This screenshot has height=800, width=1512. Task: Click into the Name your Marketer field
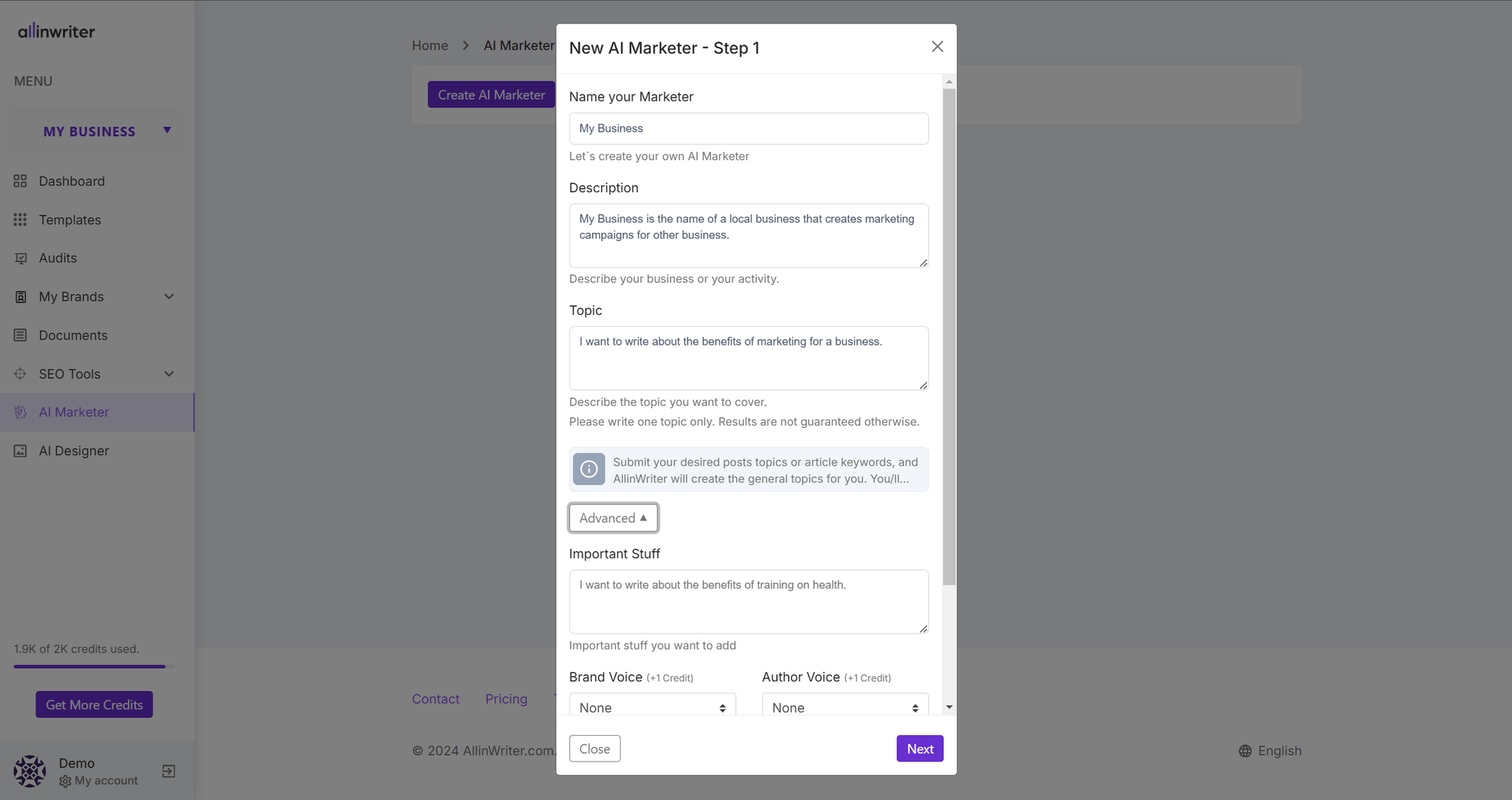(748, 129)
